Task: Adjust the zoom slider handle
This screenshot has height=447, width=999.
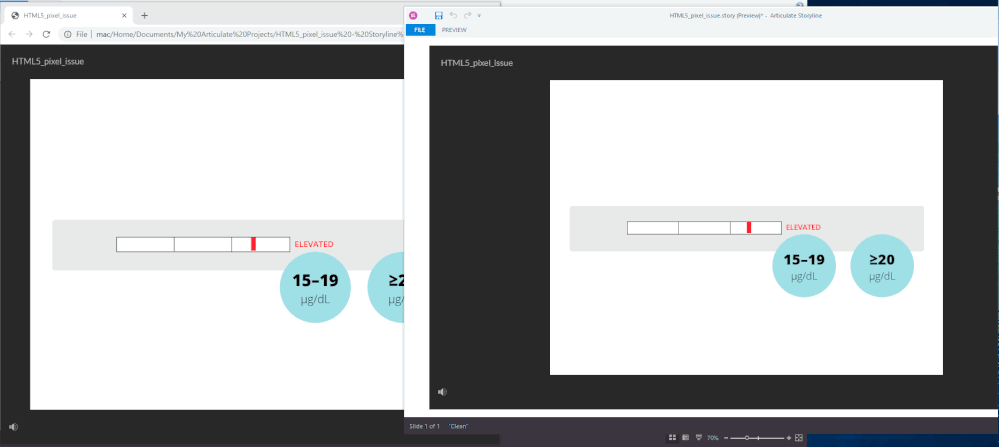Action: [747, 438]
